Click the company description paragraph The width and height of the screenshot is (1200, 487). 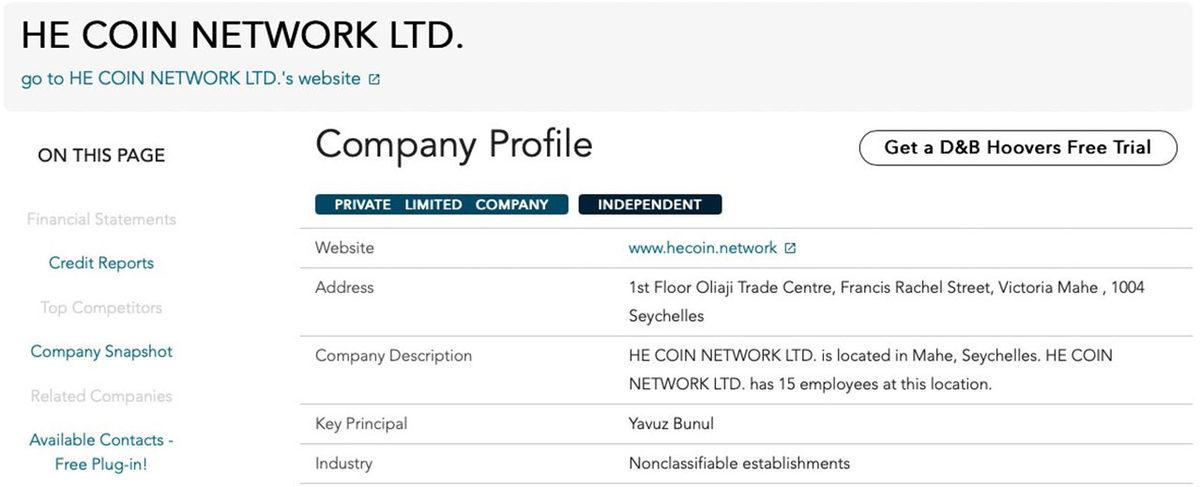click(870, 369)
